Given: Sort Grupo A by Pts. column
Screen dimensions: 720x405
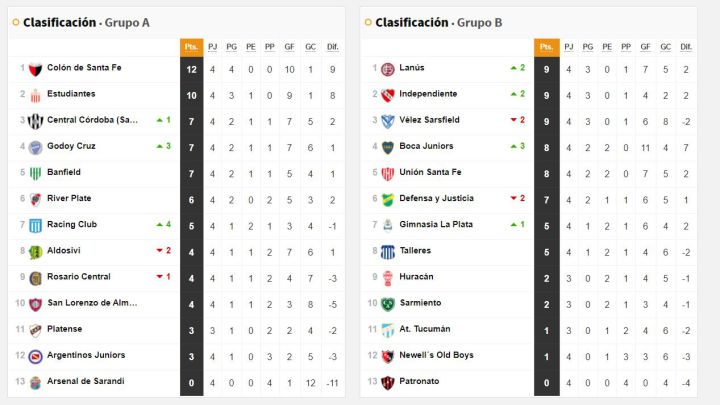Looking at the screenshot, I should click(x=192, y=47).
